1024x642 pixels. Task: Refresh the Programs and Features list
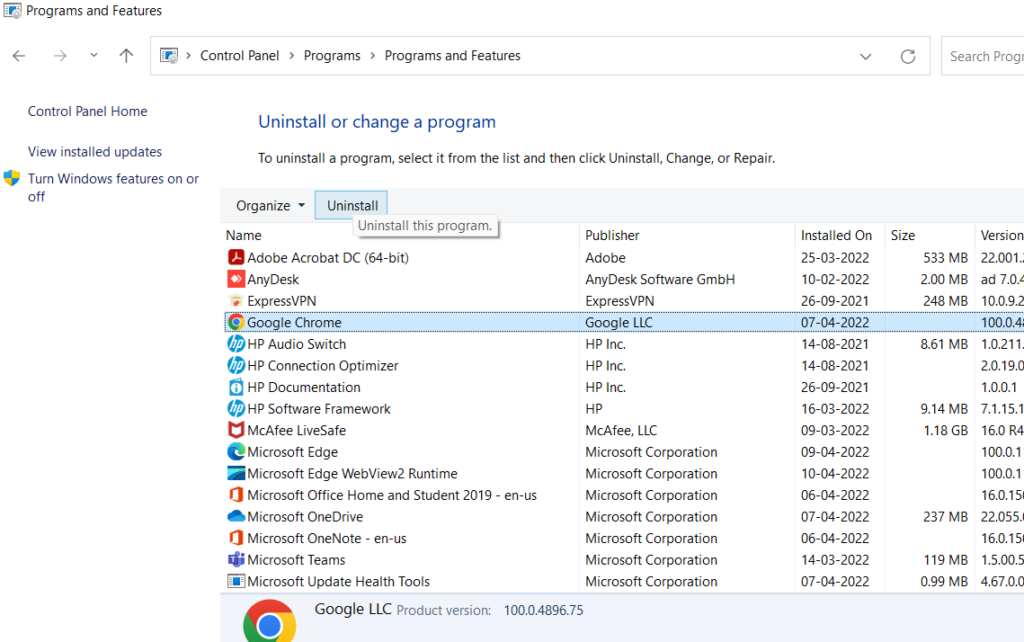coord(908,56)
